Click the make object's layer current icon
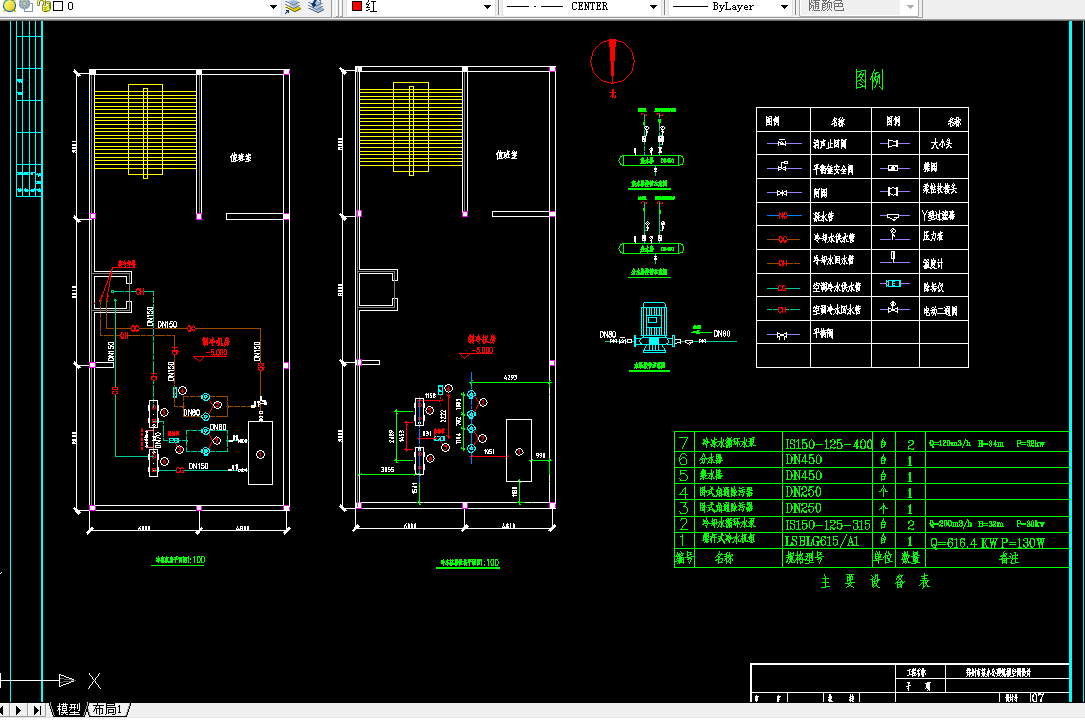The image size is (1085, 720). tap(293, 7)
